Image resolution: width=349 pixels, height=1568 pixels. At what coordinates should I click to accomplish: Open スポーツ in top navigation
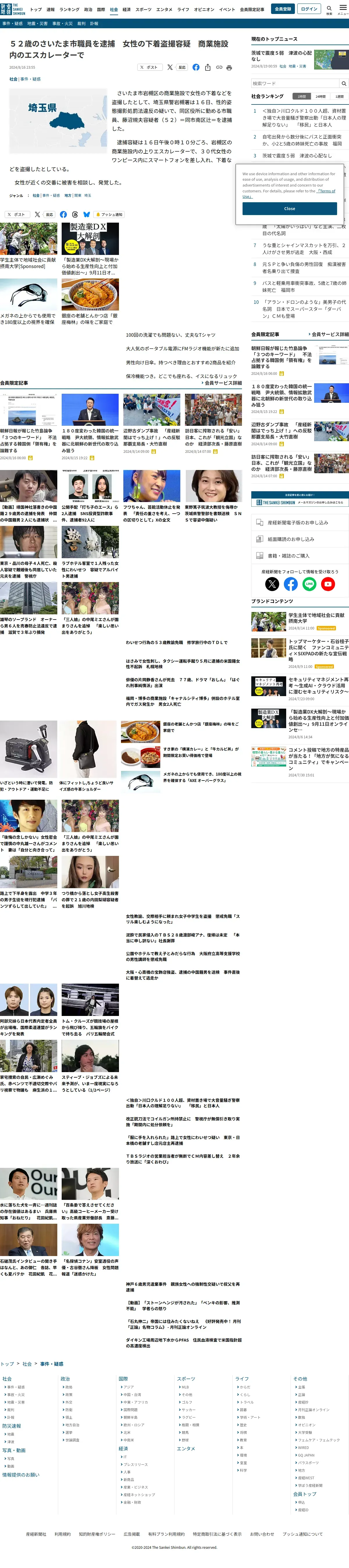point(143,10)
